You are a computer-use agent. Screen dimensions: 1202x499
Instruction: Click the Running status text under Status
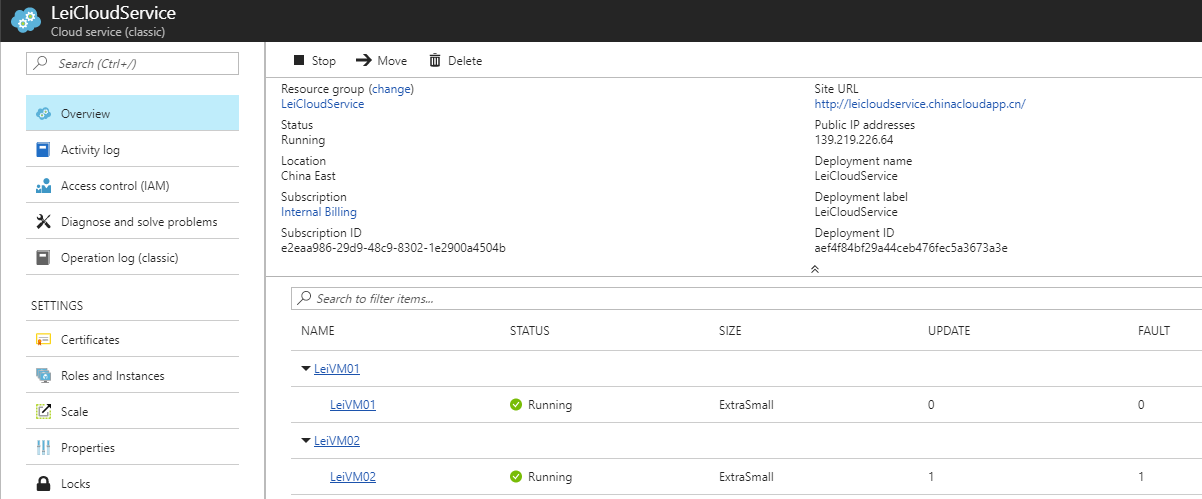point(303,140)
